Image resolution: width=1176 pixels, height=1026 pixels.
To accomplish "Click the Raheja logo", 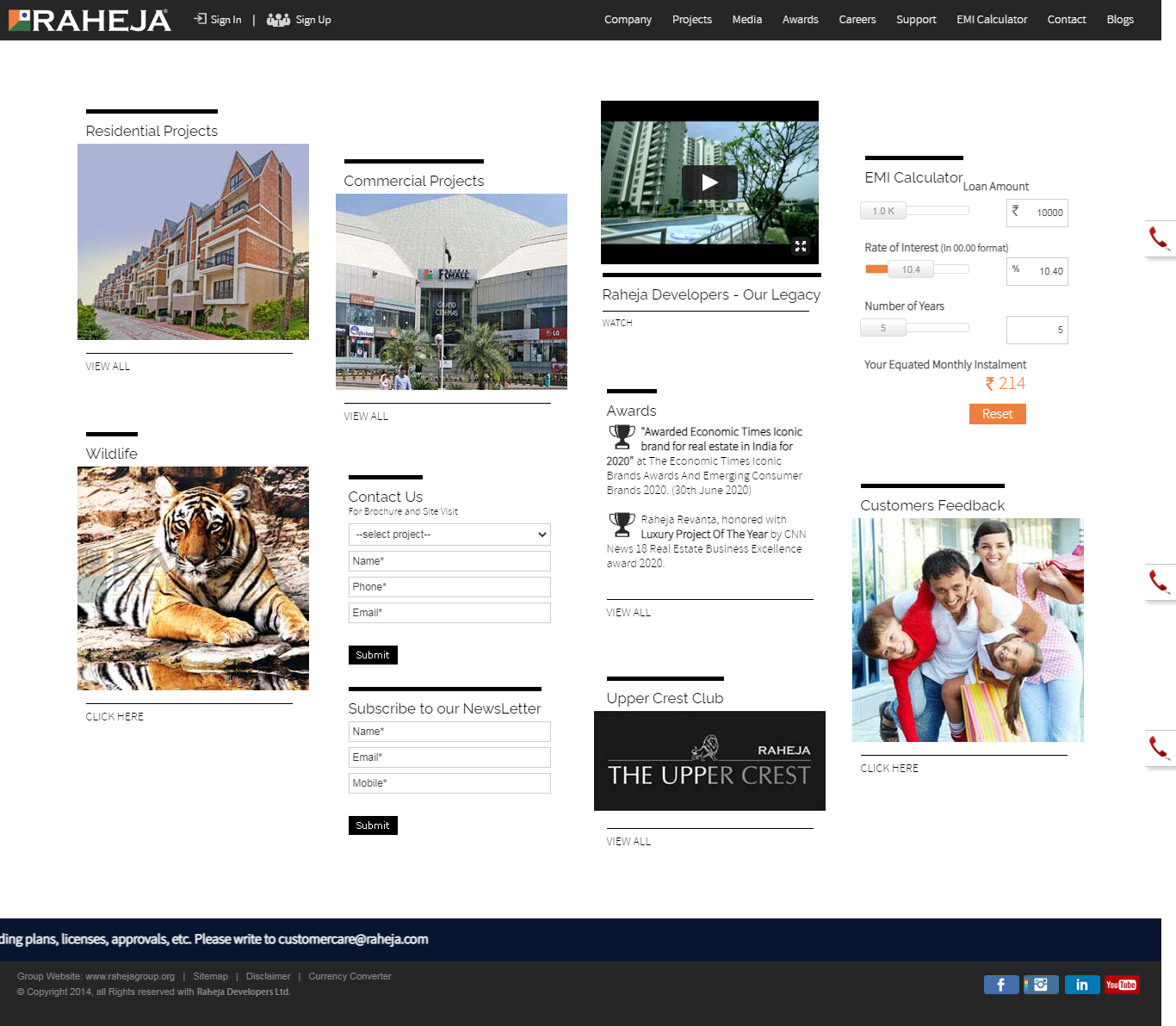I will (90, 20).
